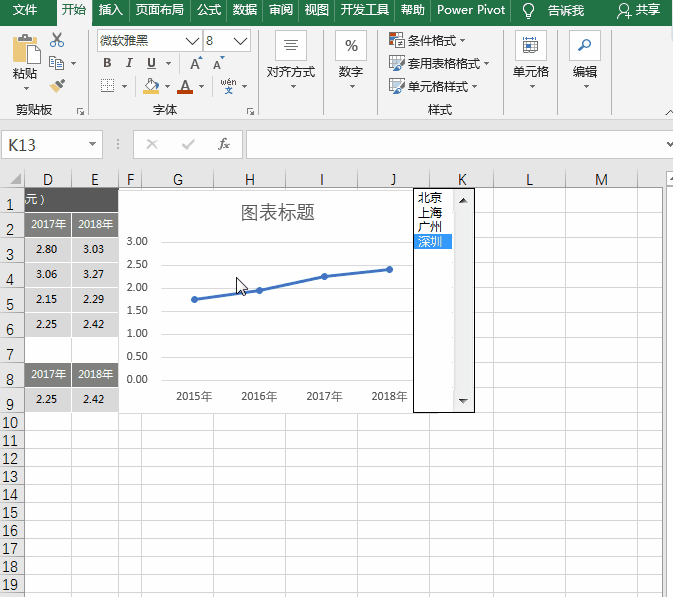The width and height of the screenshot is (673, 597).
Task: Click the Name Box showing K13
Action: (44, 145)
